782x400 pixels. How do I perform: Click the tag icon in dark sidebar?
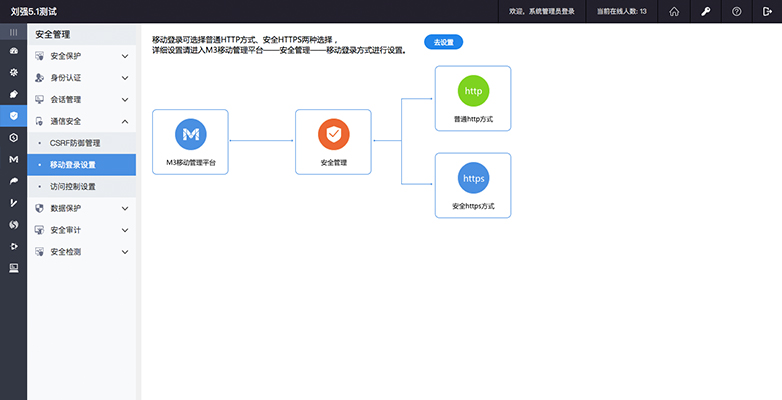(x=13, y=94)
